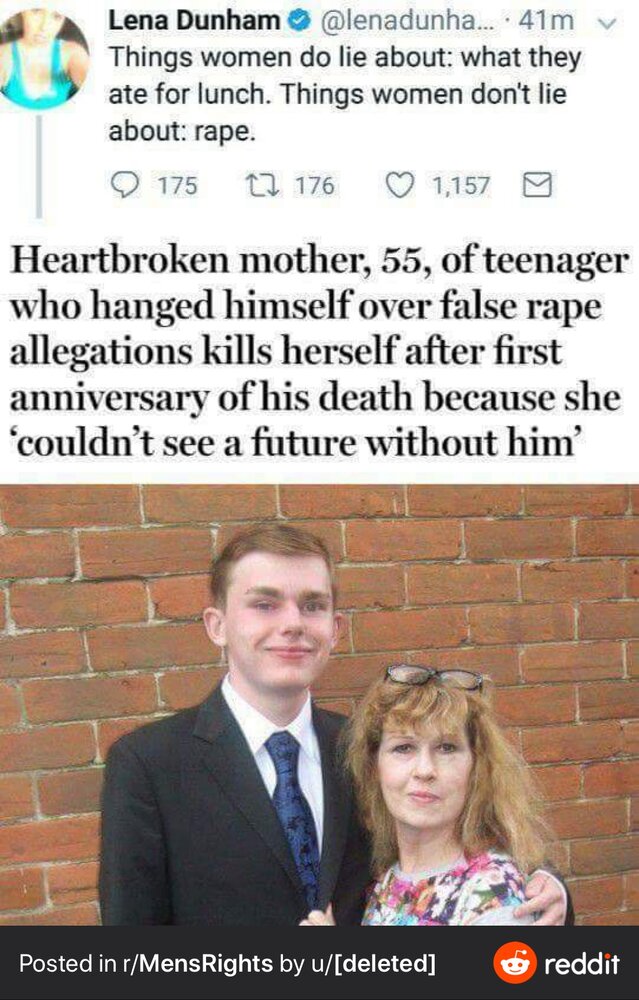Open the Lena Dunham display name

pyautogui.click(x=195, y=21)
